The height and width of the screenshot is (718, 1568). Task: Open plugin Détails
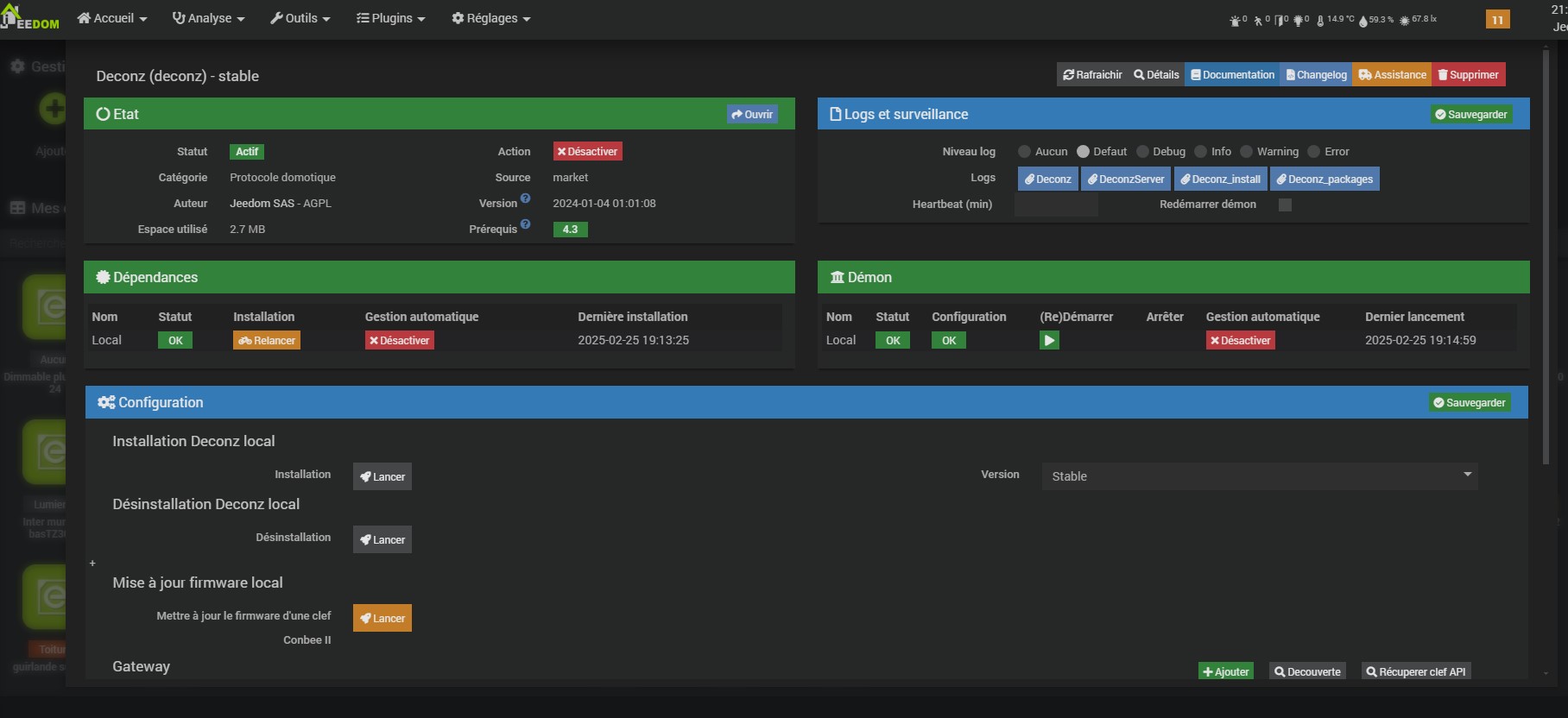click(1156, 75)
